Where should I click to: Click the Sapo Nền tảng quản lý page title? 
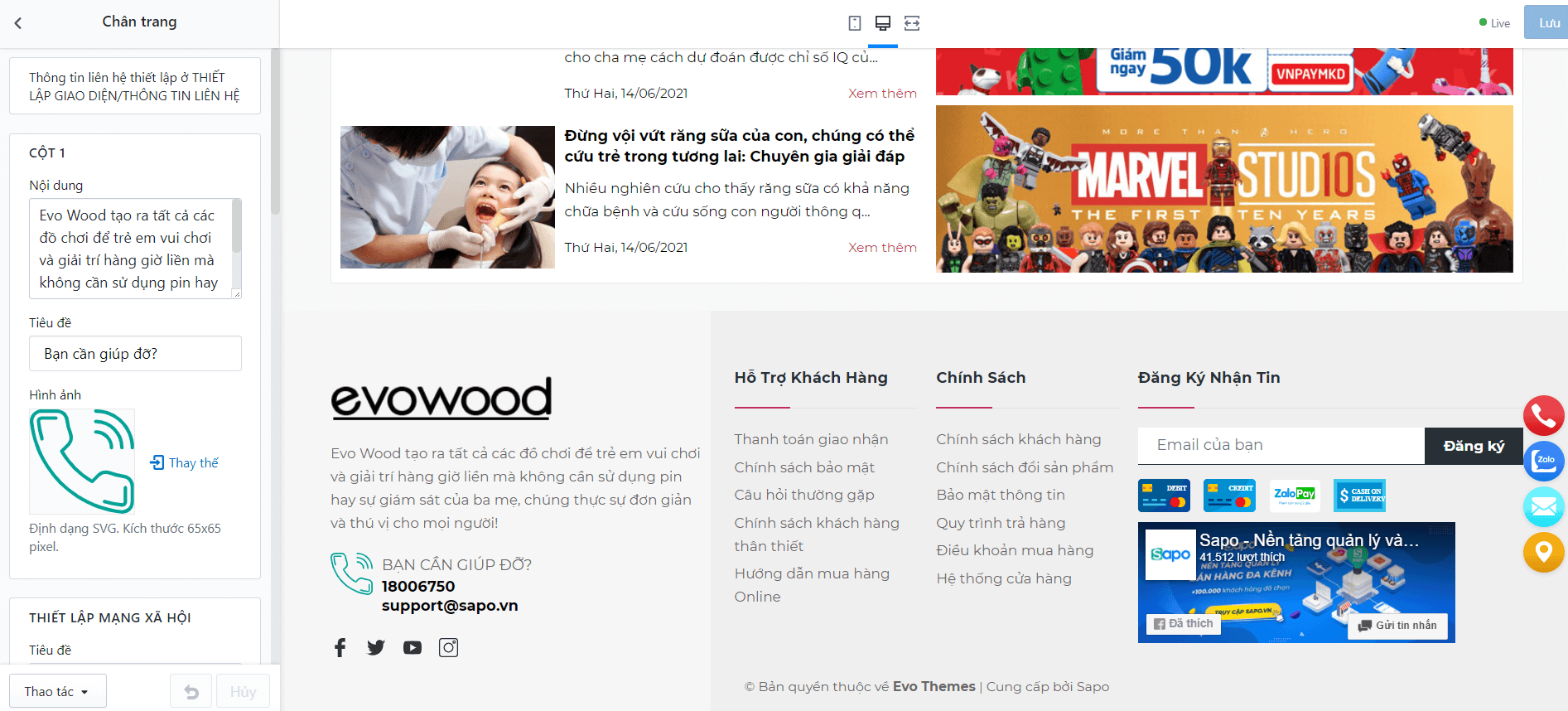coord(1309,540)
